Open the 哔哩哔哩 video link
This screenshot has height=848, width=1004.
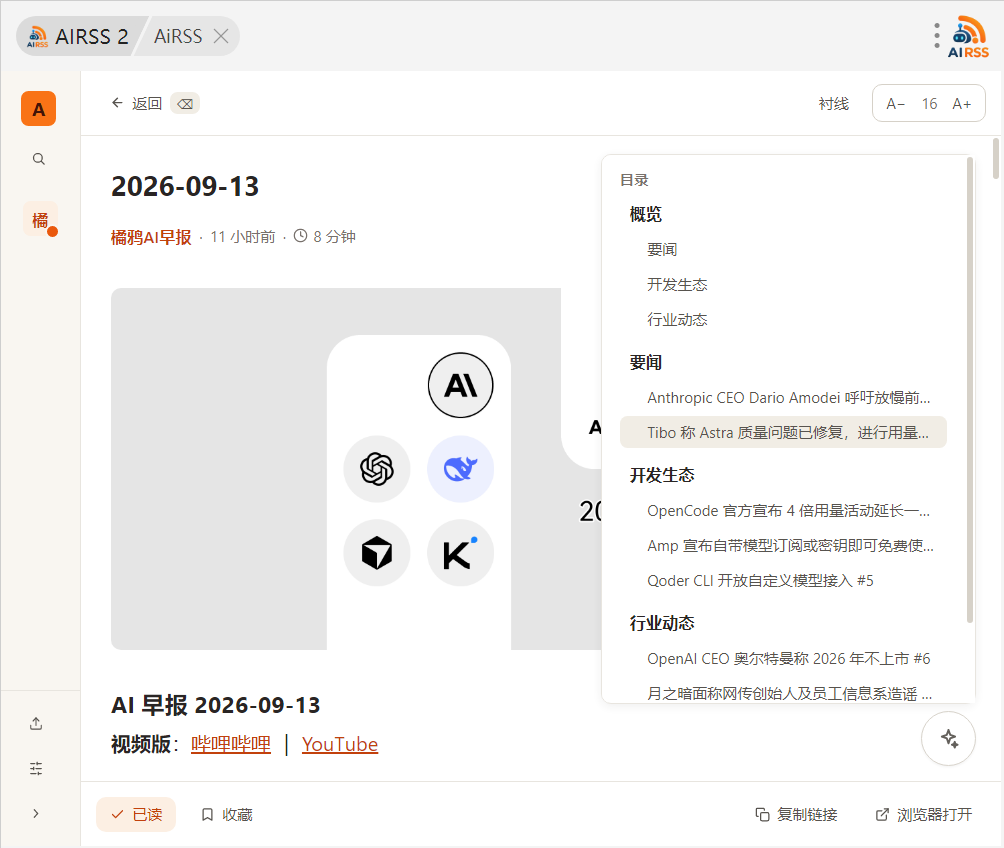click(x=231, y=744)
